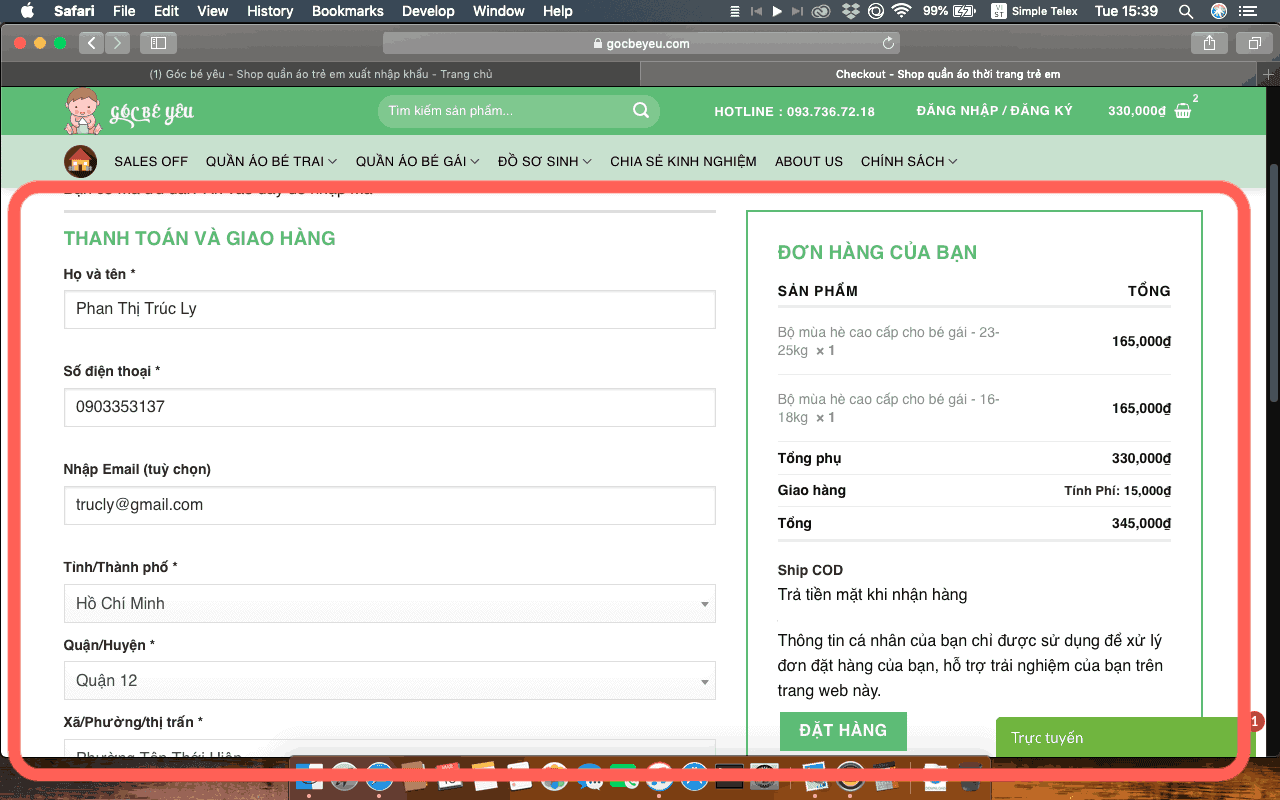The width and height of the screenshot is (1280, 800).
Task: Click the Họ và tên input field
Action: click(389, 309)
